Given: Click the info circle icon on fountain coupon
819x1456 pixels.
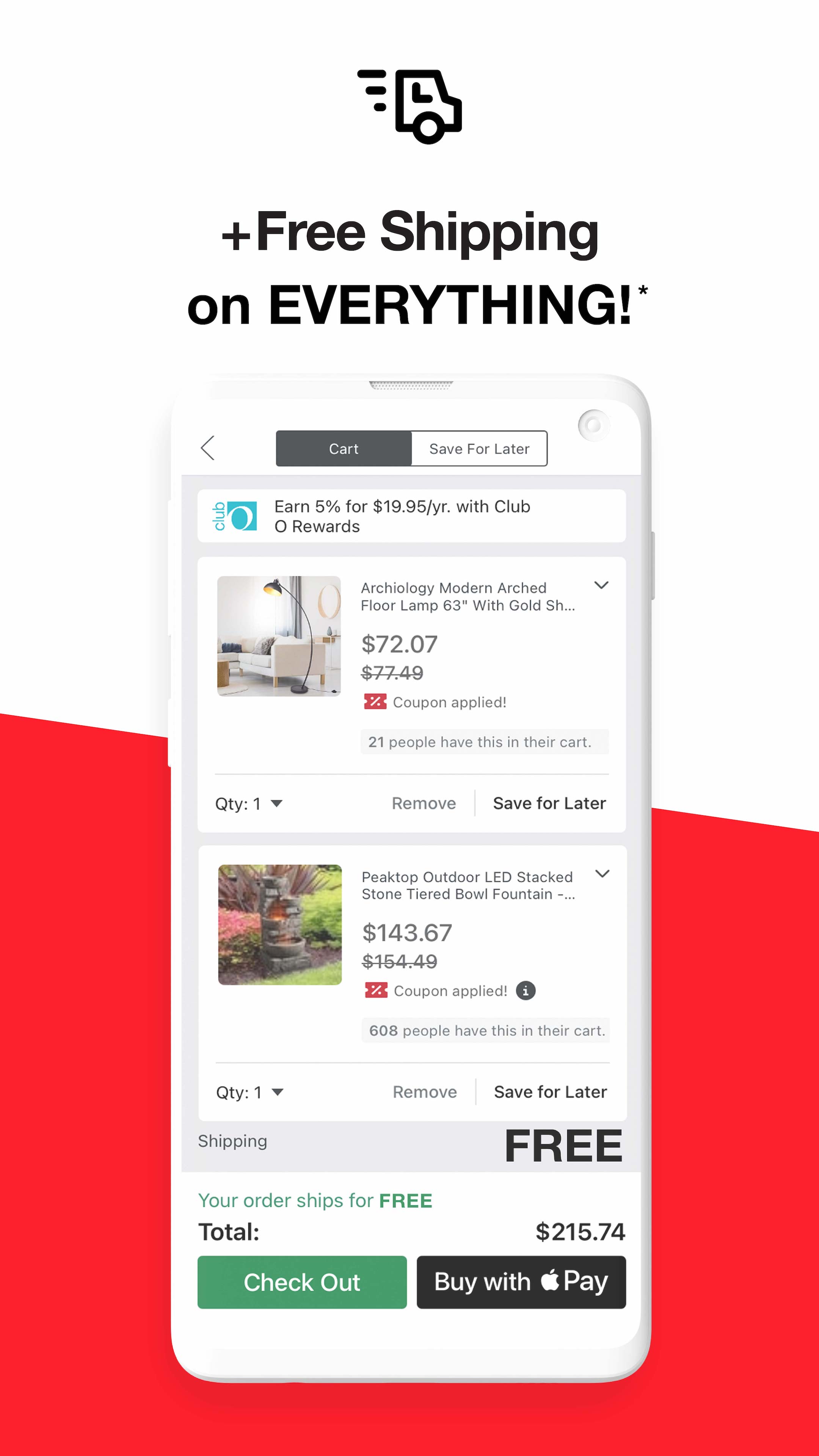Looking at the screenshot, I should tap(527, 991).
